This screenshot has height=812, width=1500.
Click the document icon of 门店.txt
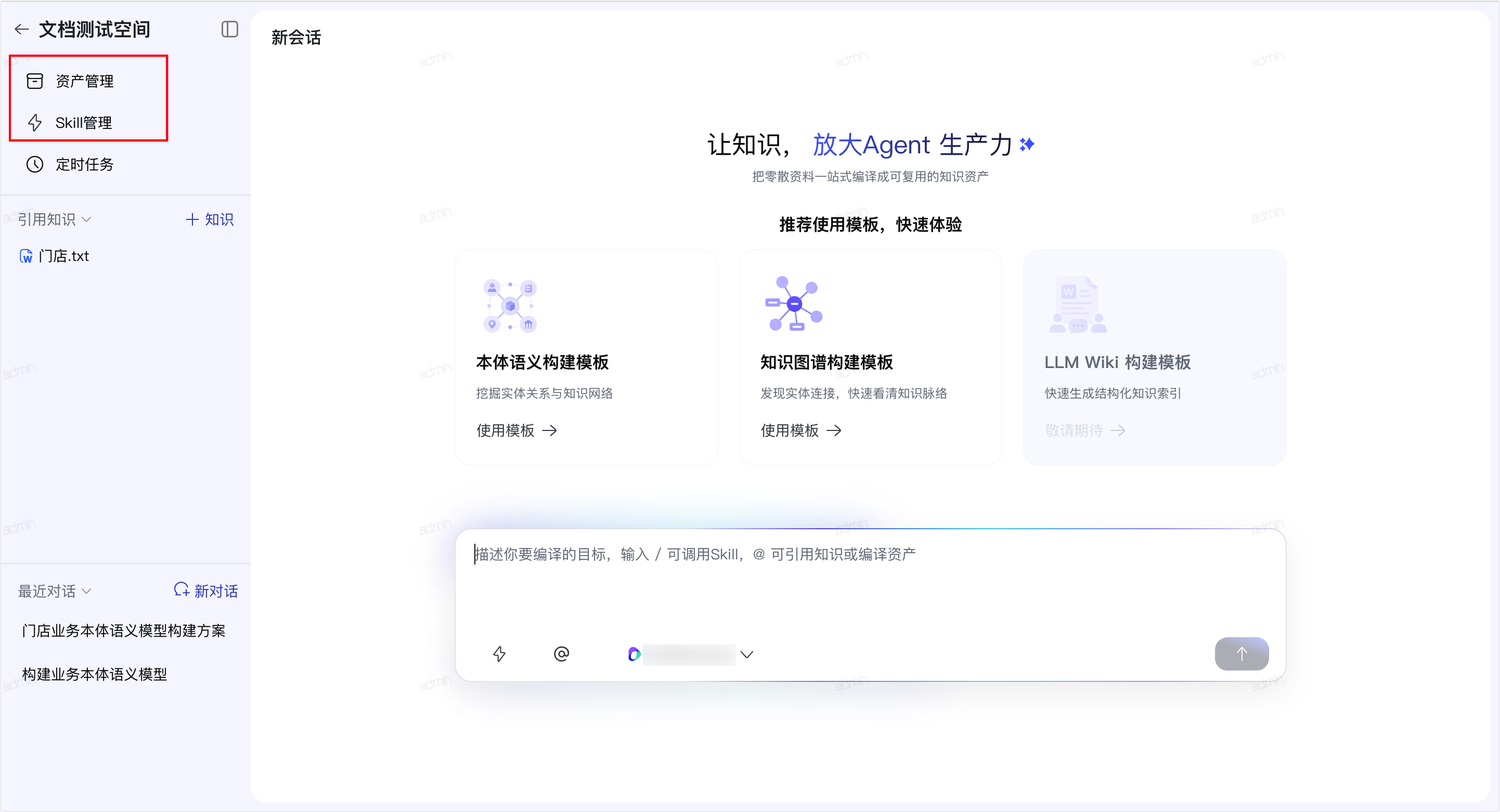[26, 256]
